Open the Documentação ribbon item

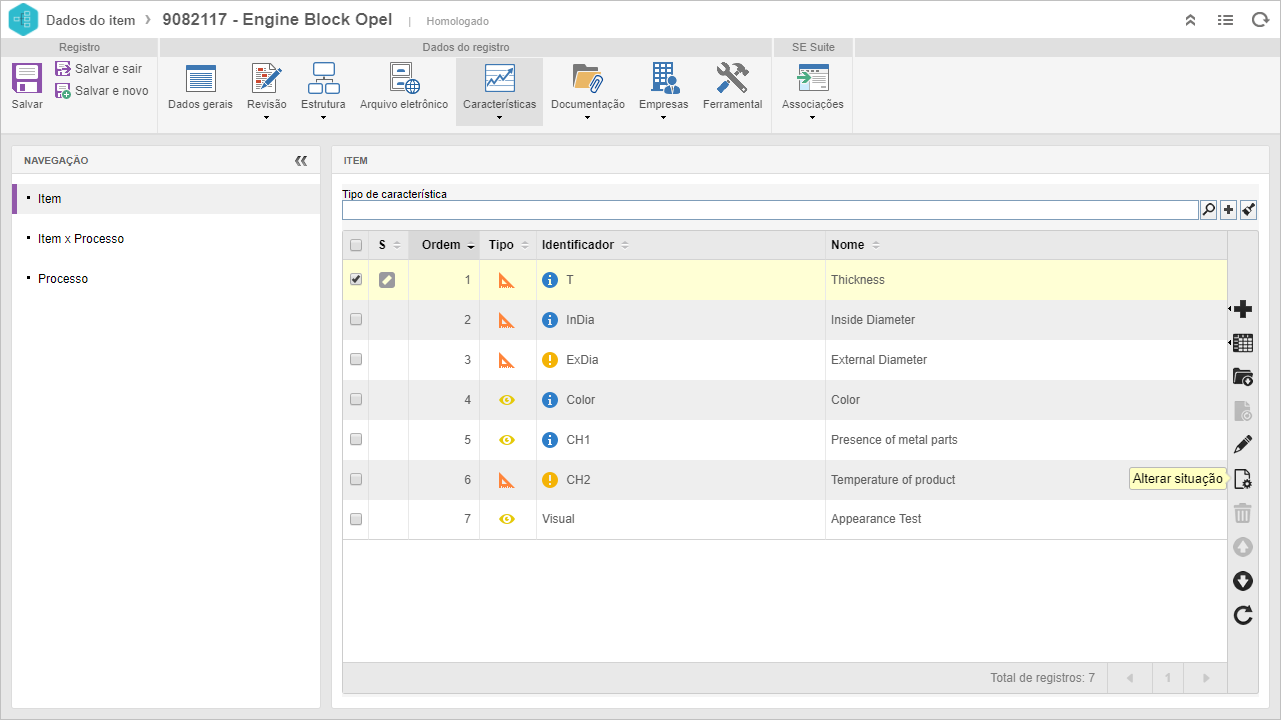pos(587,86)
